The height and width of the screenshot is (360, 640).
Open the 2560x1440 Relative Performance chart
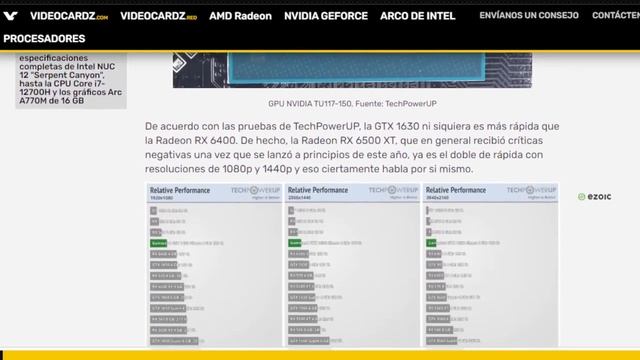[x=352, y=265]
